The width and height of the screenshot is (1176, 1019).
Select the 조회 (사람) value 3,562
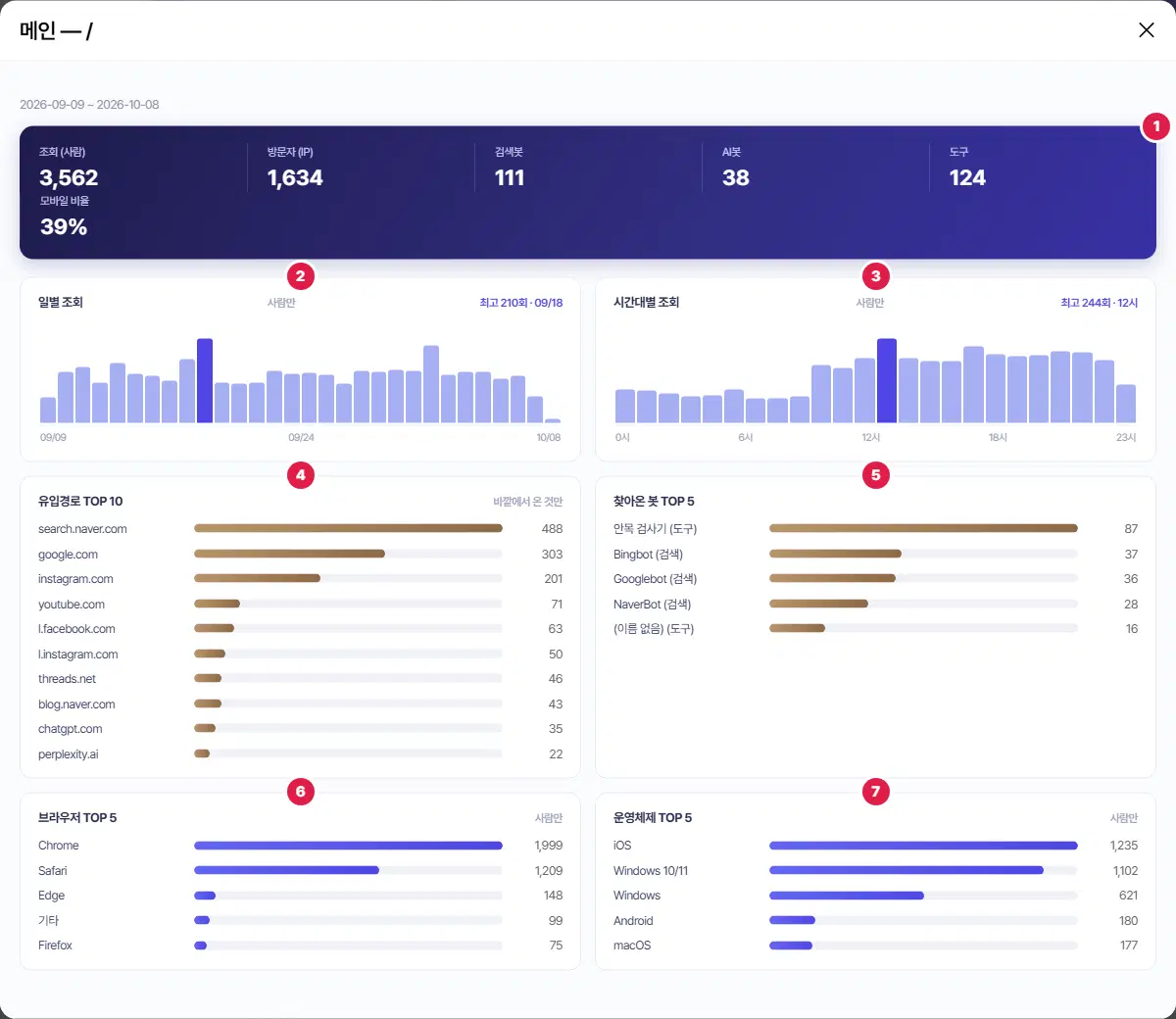(x=69, y=177)
